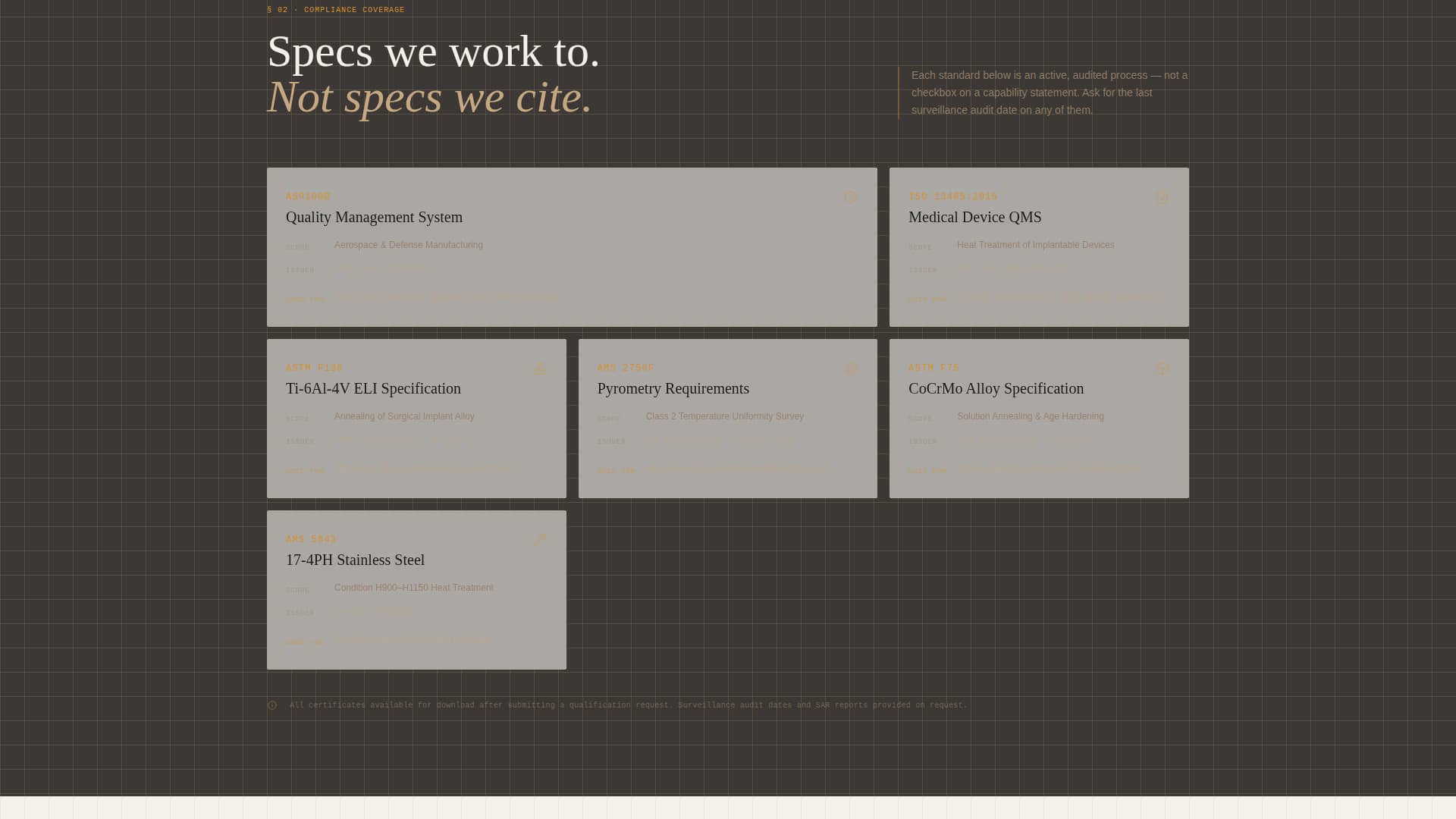Select the AMS 2750F code label
Image resolution: width=1456 pixels, height=819 pixels.
click(625, 368)
